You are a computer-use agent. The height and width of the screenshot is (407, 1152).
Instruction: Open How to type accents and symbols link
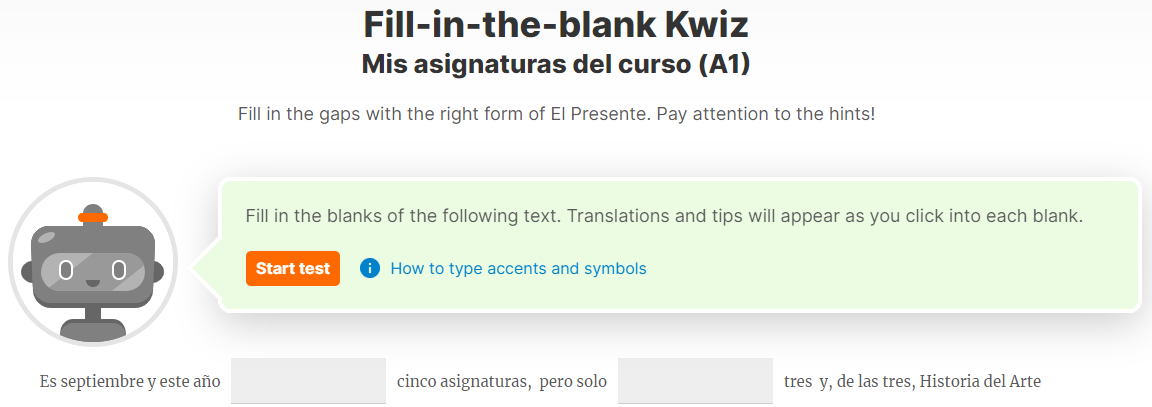point(518,268)
